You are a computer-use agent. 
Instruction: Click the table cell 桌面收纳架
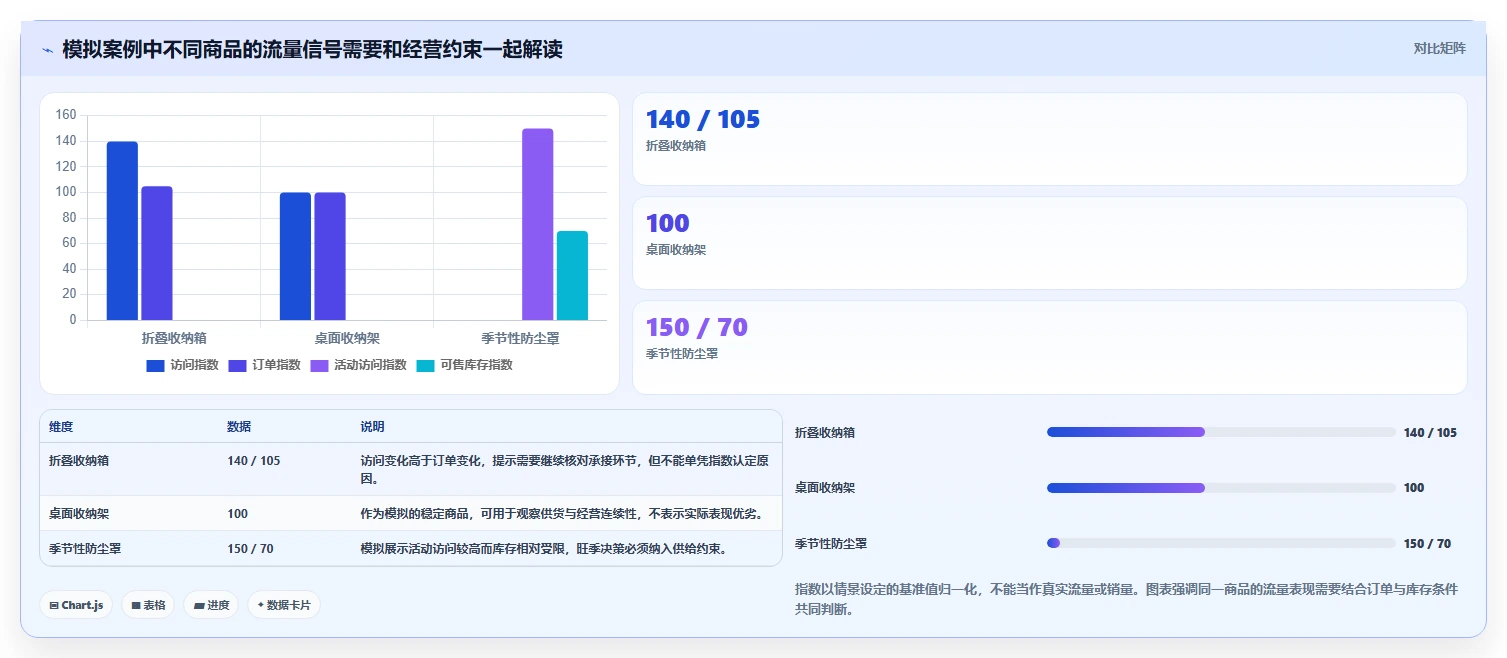(79, 514)
